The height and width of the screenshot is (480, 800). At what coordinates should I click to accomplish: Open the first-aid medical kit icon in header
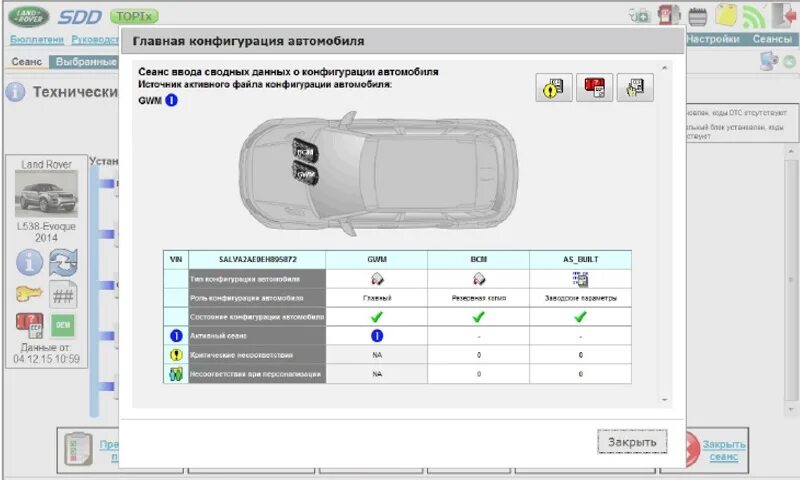click(x=639, y=16)
